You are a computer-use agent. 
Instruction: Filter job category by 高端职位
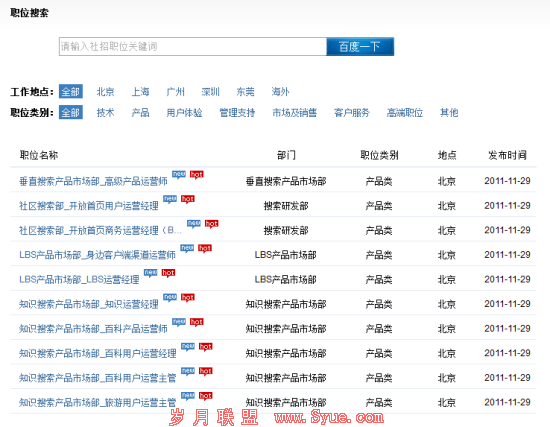point(405,113)
